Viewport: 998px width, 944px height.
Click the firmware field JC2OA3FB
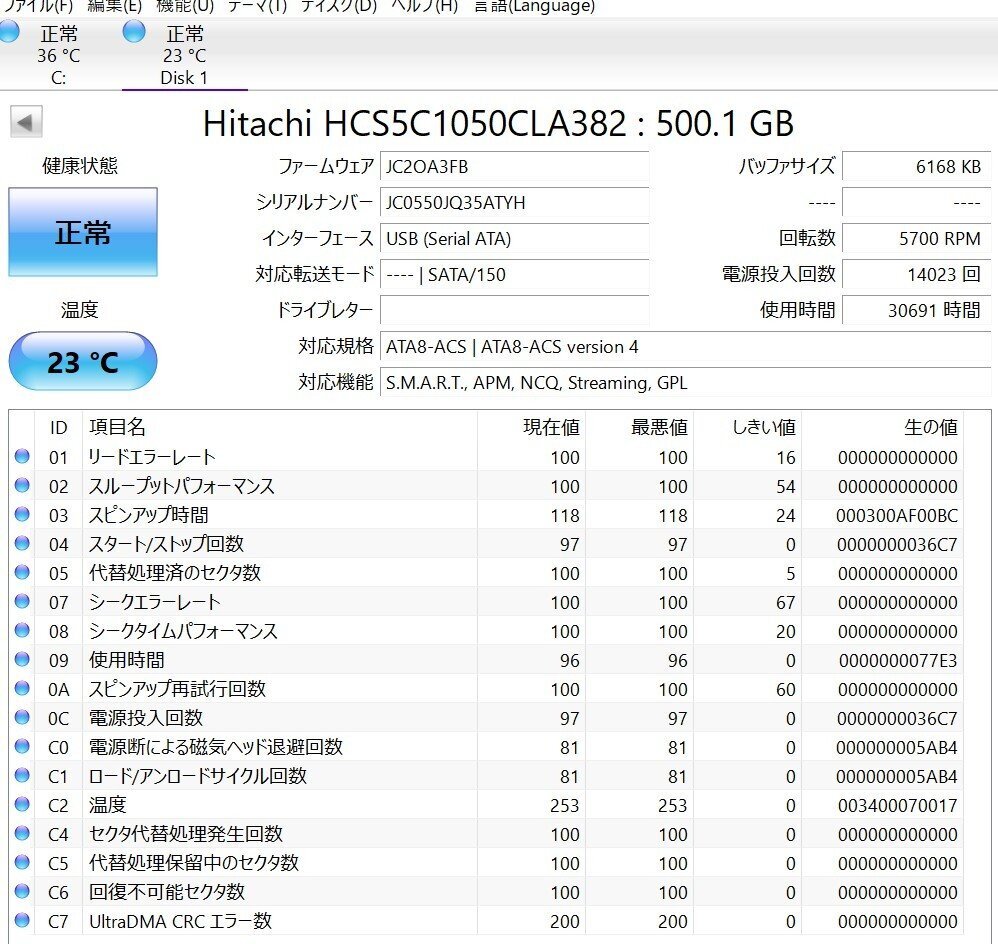pos(514,167)
